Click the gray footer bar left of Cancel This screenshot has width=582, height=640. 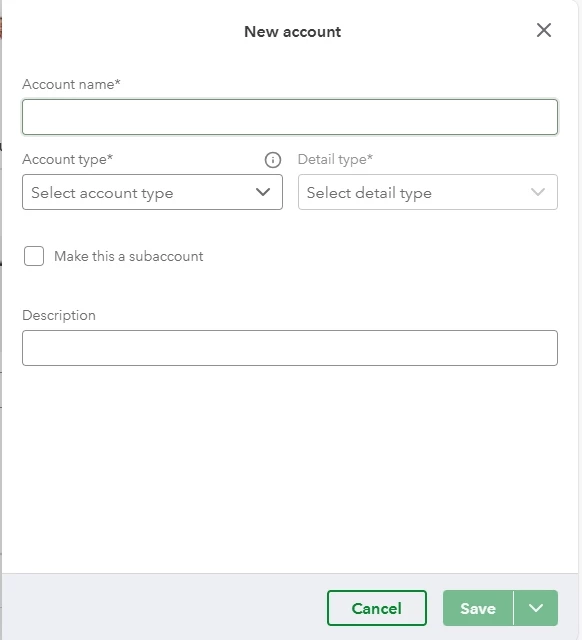(163, 607)
